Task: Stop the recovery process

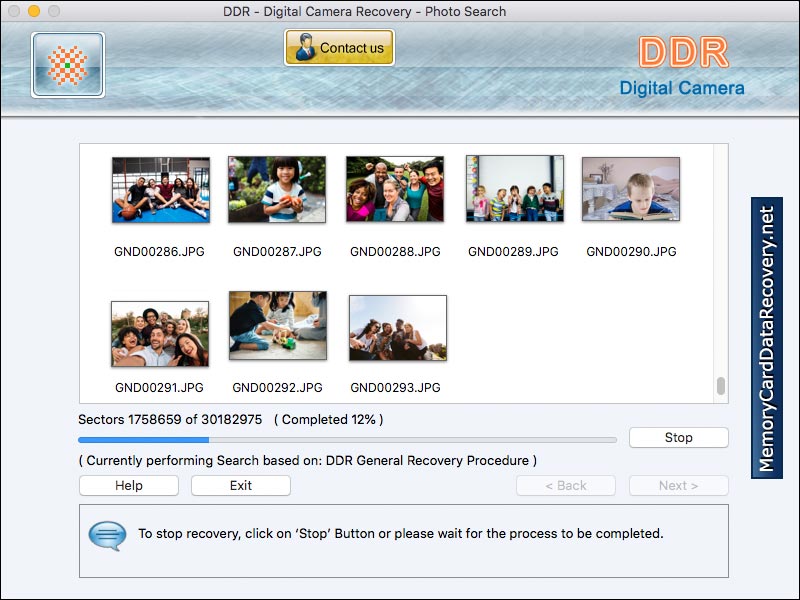Action: (678, 437)
